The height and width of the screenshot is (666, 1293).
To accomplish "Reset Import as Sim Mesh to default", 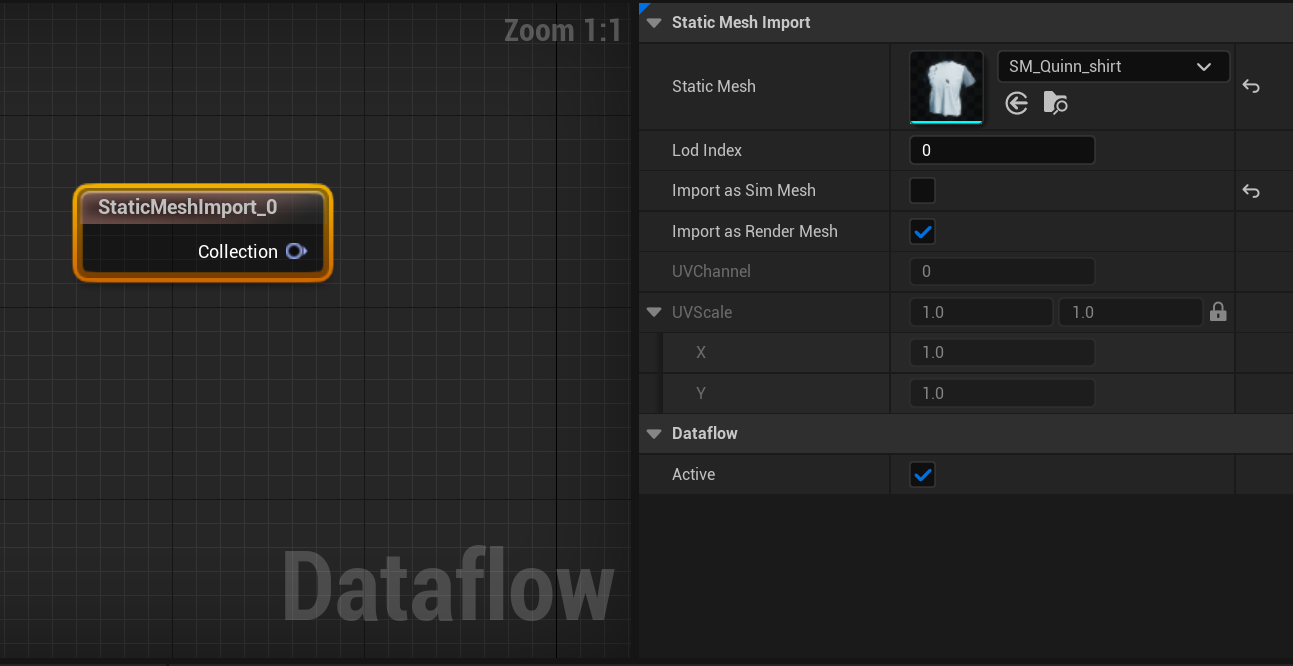I will click(x=1250, y=190).
